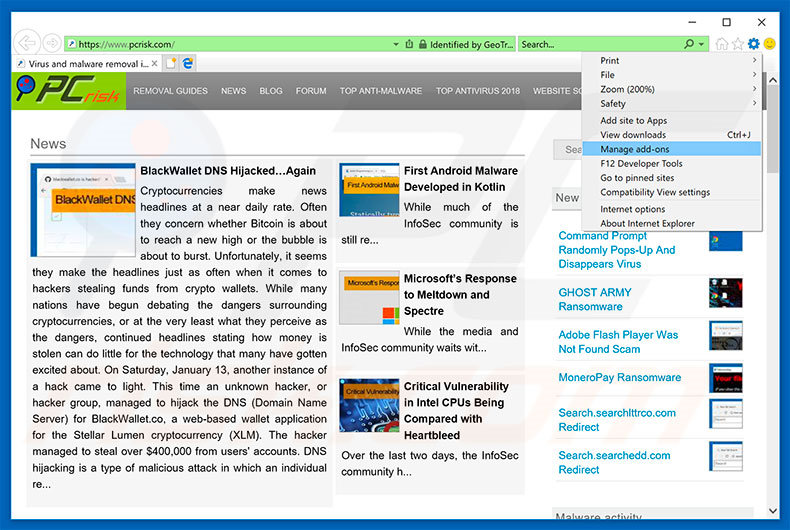
Task: Click the PCrisk logo
Action: 66,91
